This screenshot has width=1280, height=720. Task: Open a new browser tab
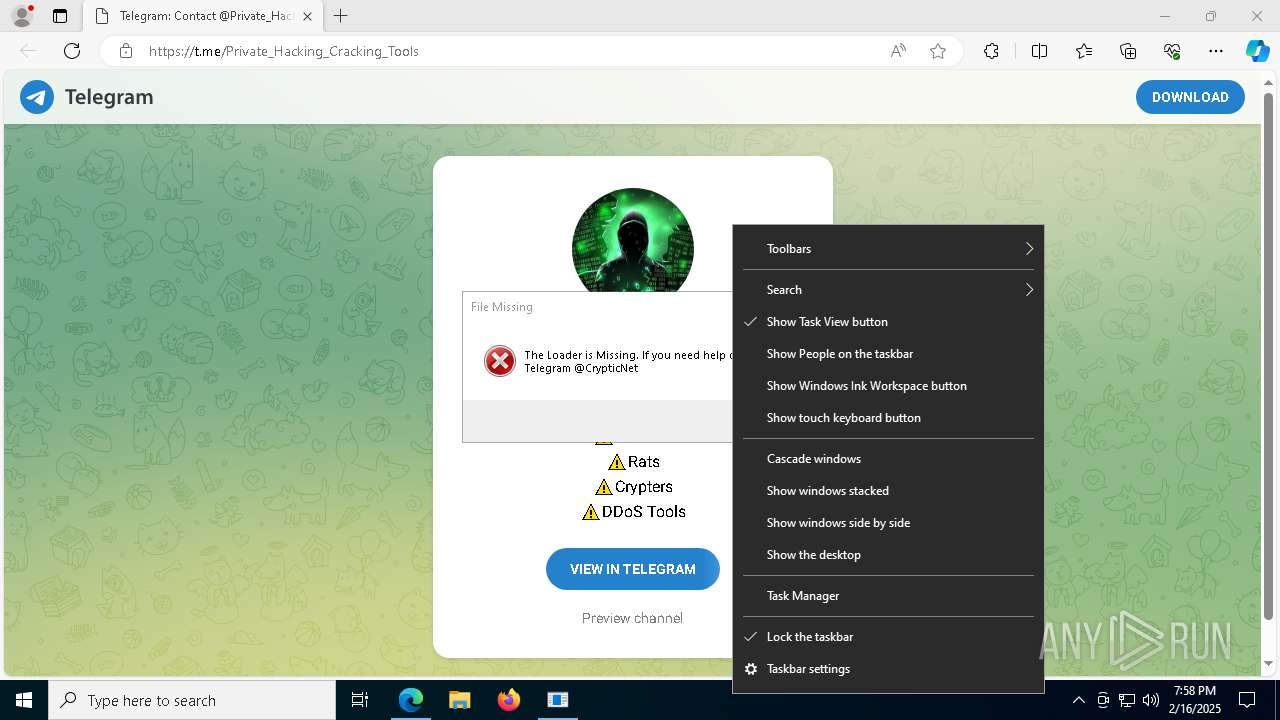click(341, 16)
